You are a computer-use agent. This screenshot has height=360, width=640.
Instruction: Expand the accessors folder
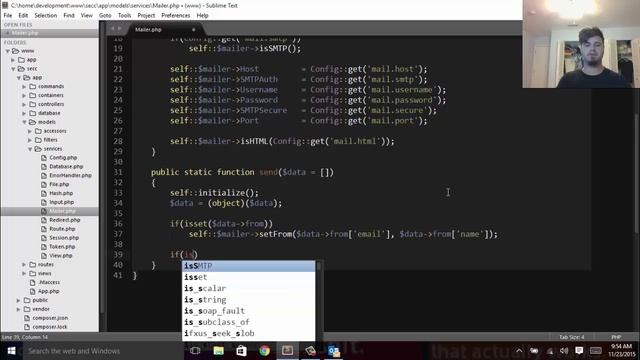[x=30, y=131]
